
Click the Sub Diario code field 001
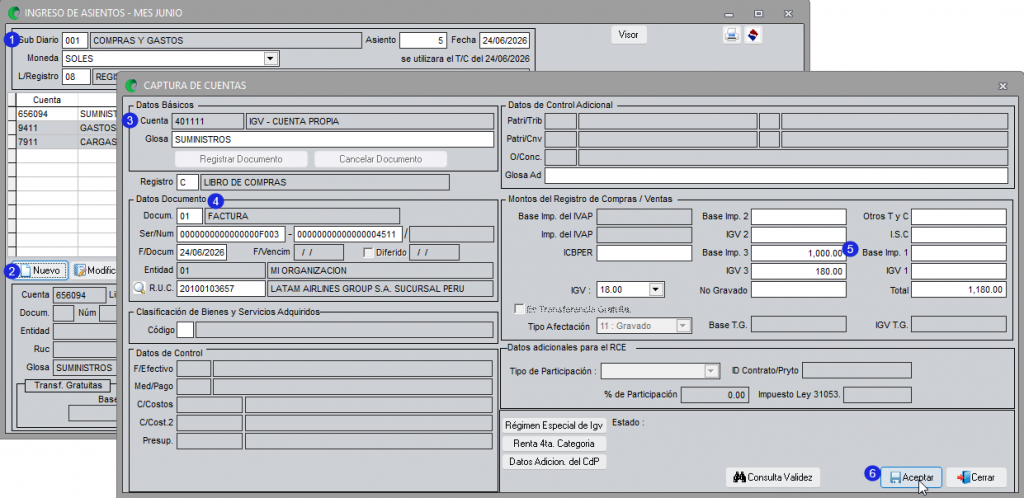[x=75, y=40]
